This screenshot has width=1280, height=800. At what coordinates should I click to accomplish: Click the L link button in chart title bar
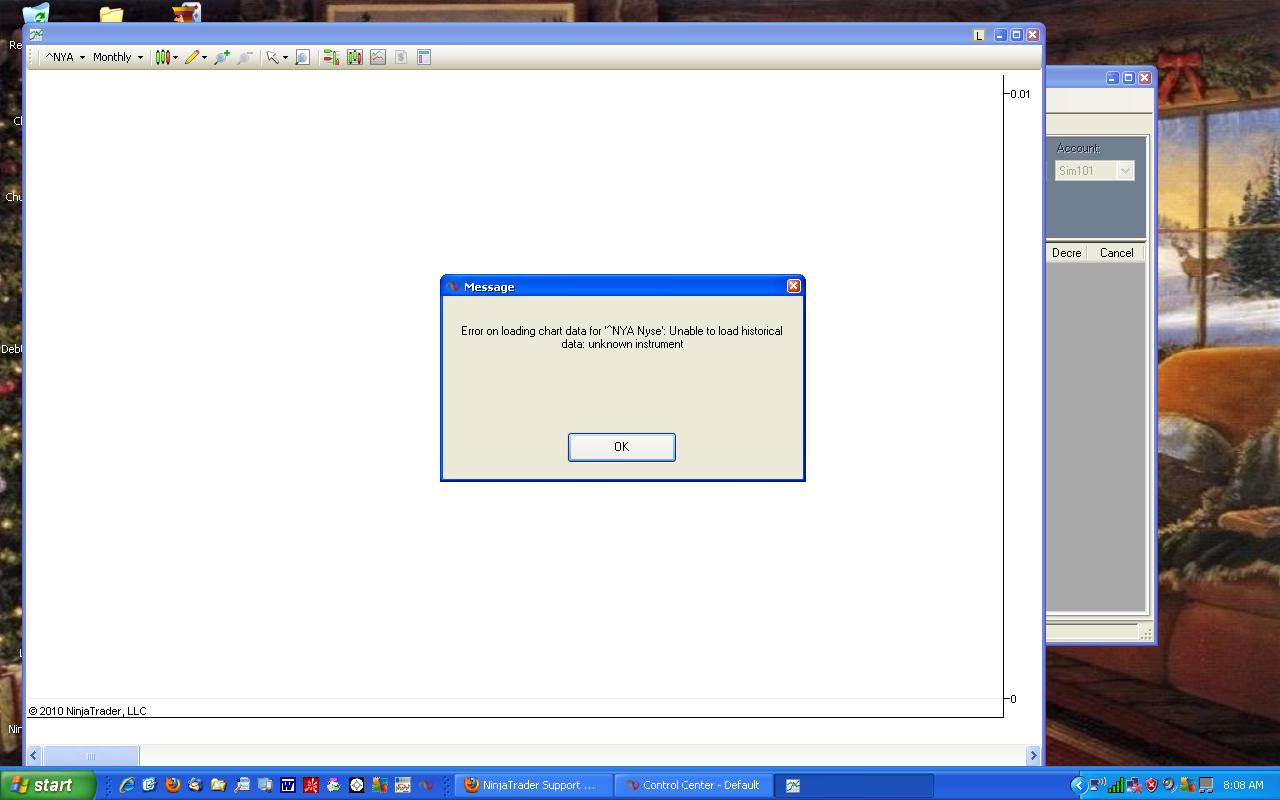(x=979, y=35)
